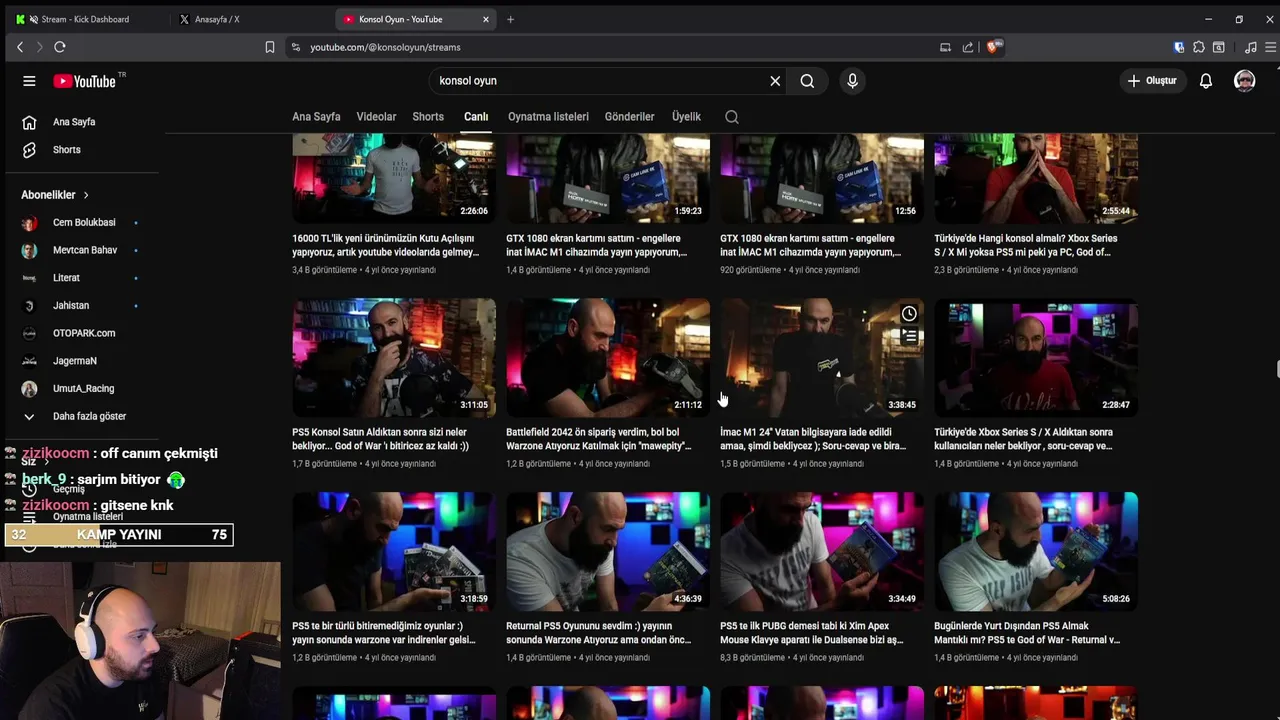Open the Xbox Series S / X Aldıktan sonra thumbnail
This screenshot has width=1280, height=720.
click(x=1036, y=357)
